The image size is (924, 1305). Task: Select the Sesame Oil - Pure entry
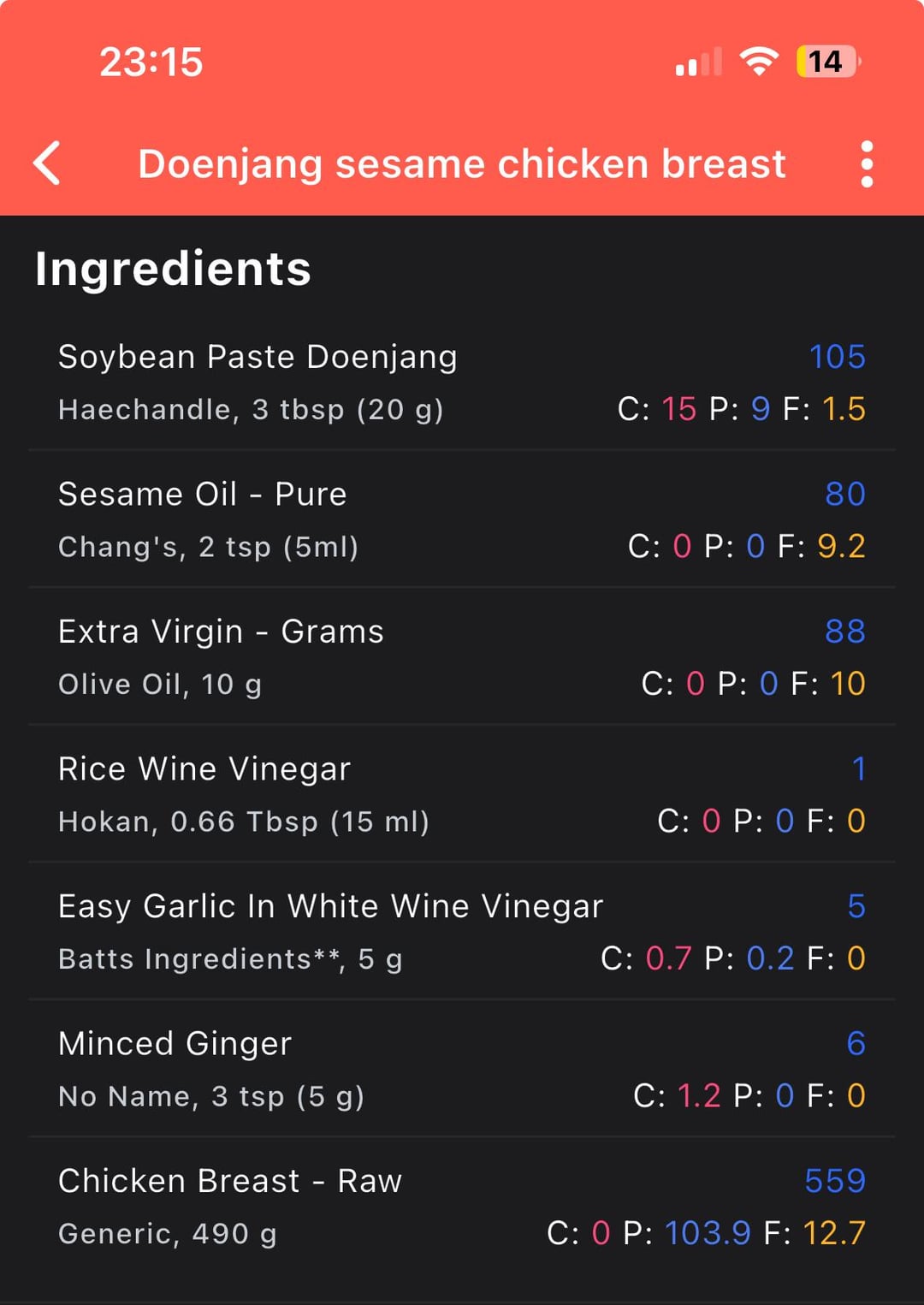(202, 495)
